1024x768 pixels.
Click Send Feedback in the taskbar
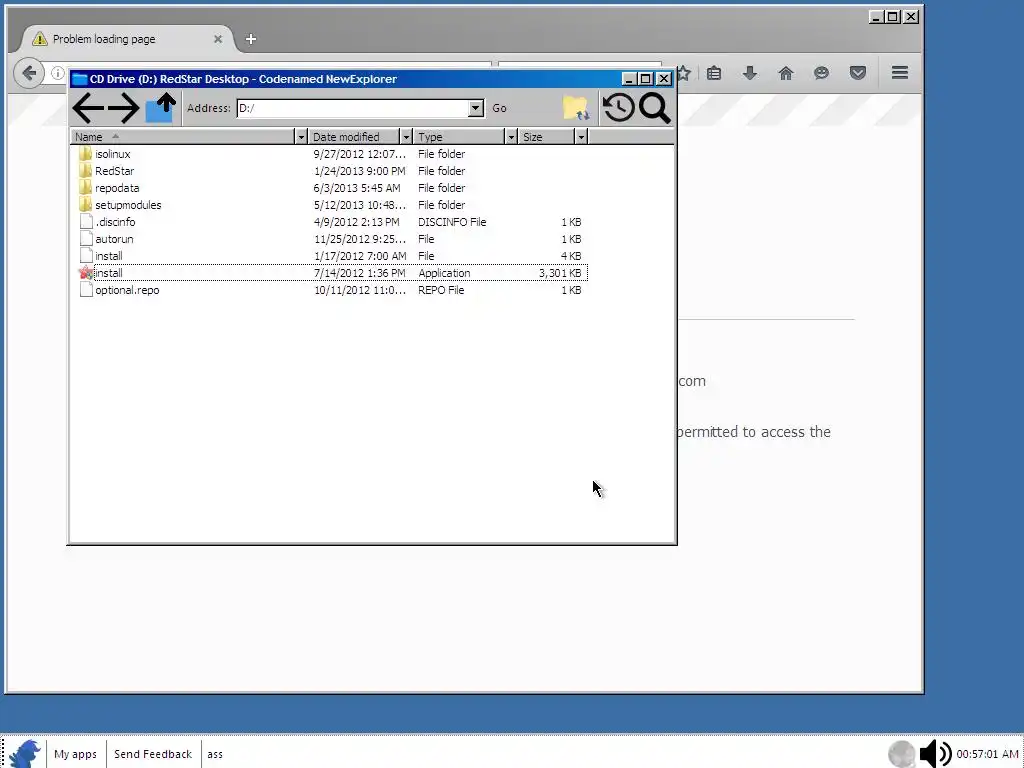[x=153, y=754]
